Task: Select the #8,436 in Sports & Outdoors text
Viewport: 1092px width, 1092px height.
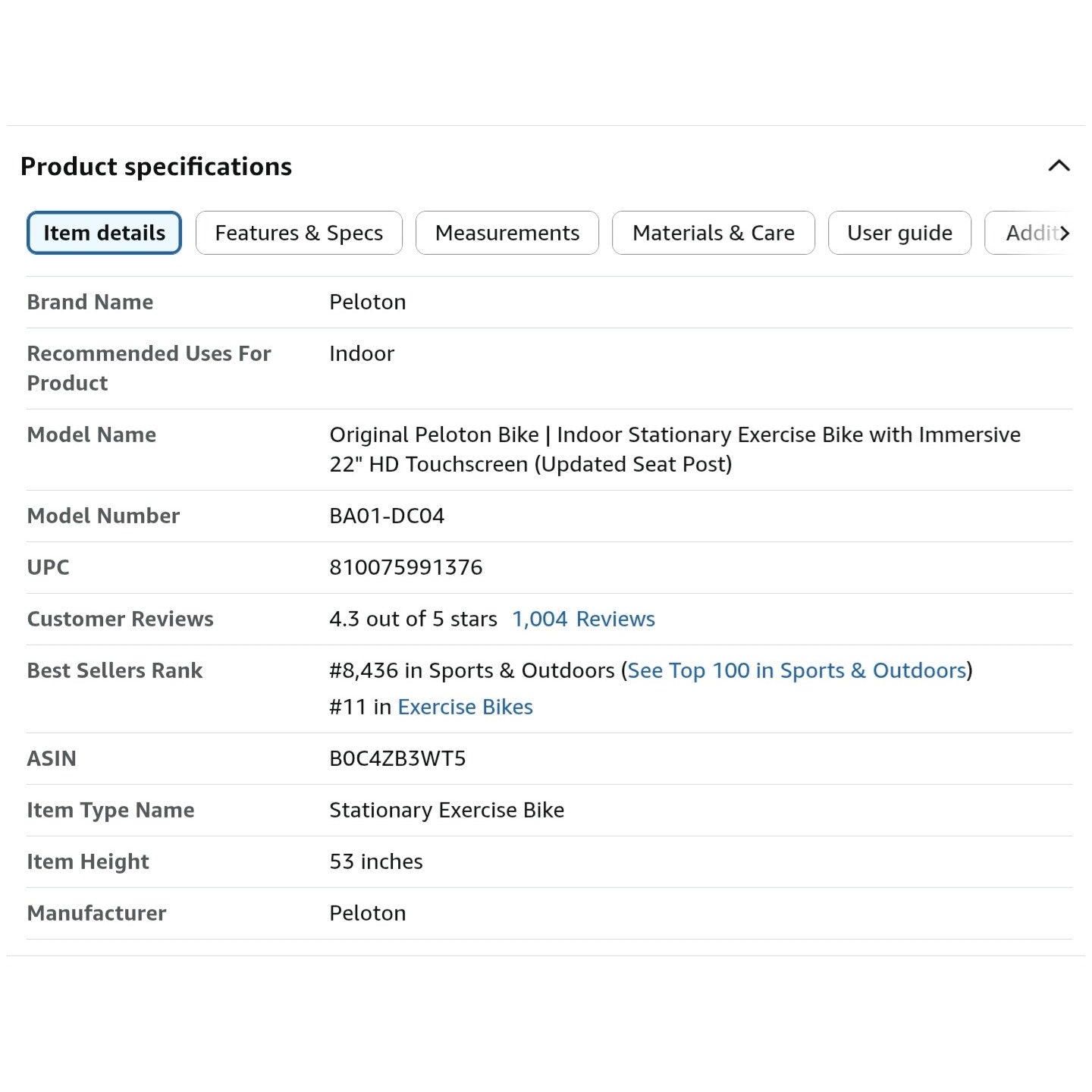Action: point(472,670)
